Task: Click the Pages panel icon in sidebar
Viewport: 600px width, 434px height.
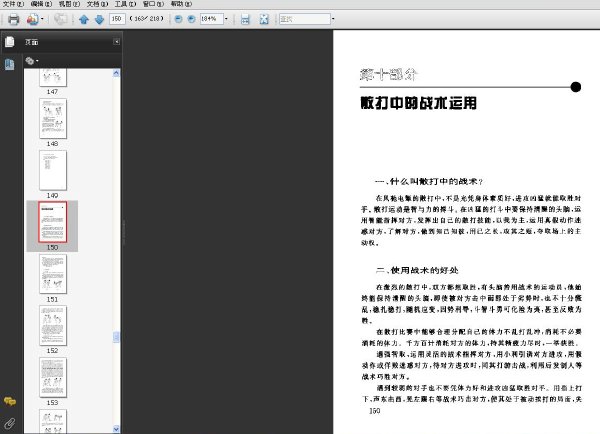Action: coord(10,42)
